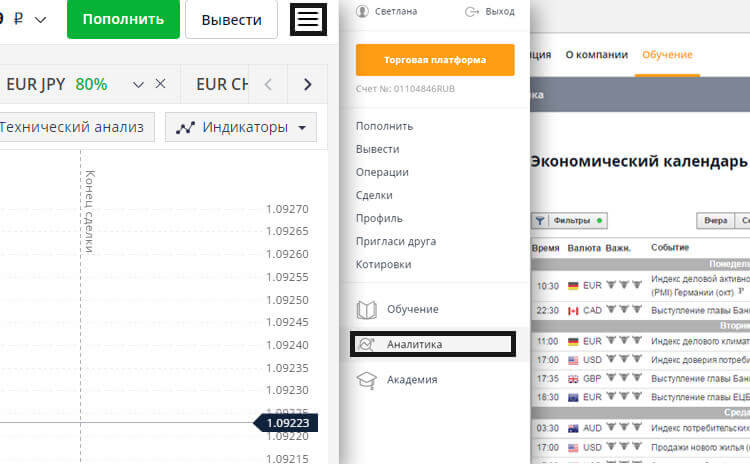Click Australian flag in 03:30 AUD row
This screenshot has height=464, width=750.
[573, 429]
